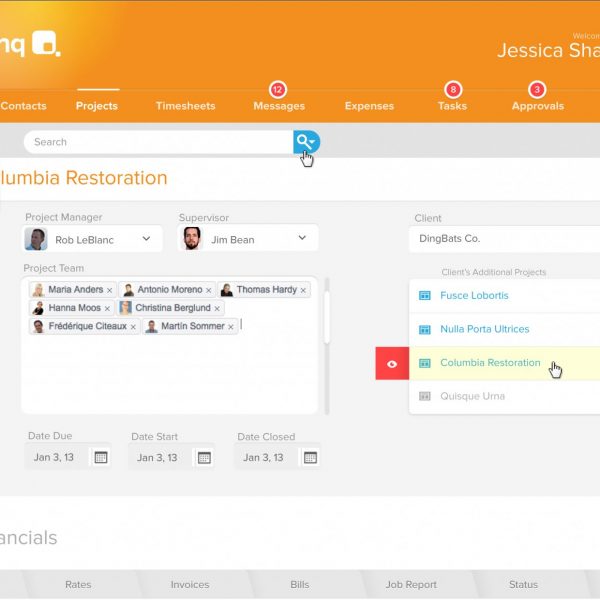Expand the Project Manager dropdown
This screenshot has width=600, height=600.
146,239
